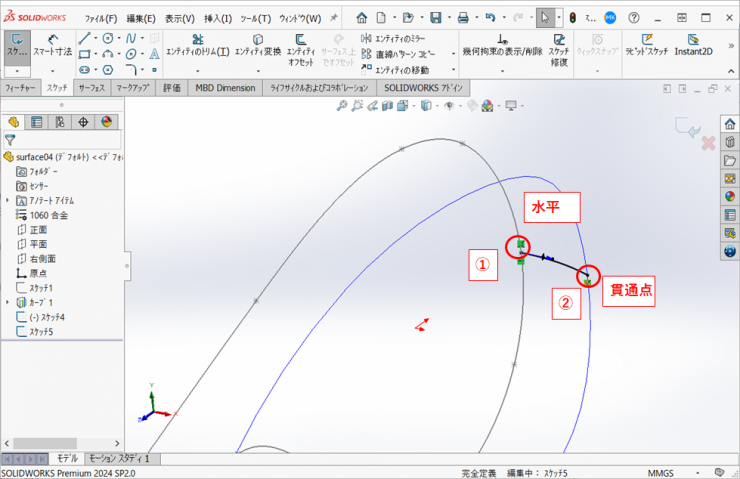Open the ConfigurationManager tab icon
Screen dimensions: 740x479
59,122
